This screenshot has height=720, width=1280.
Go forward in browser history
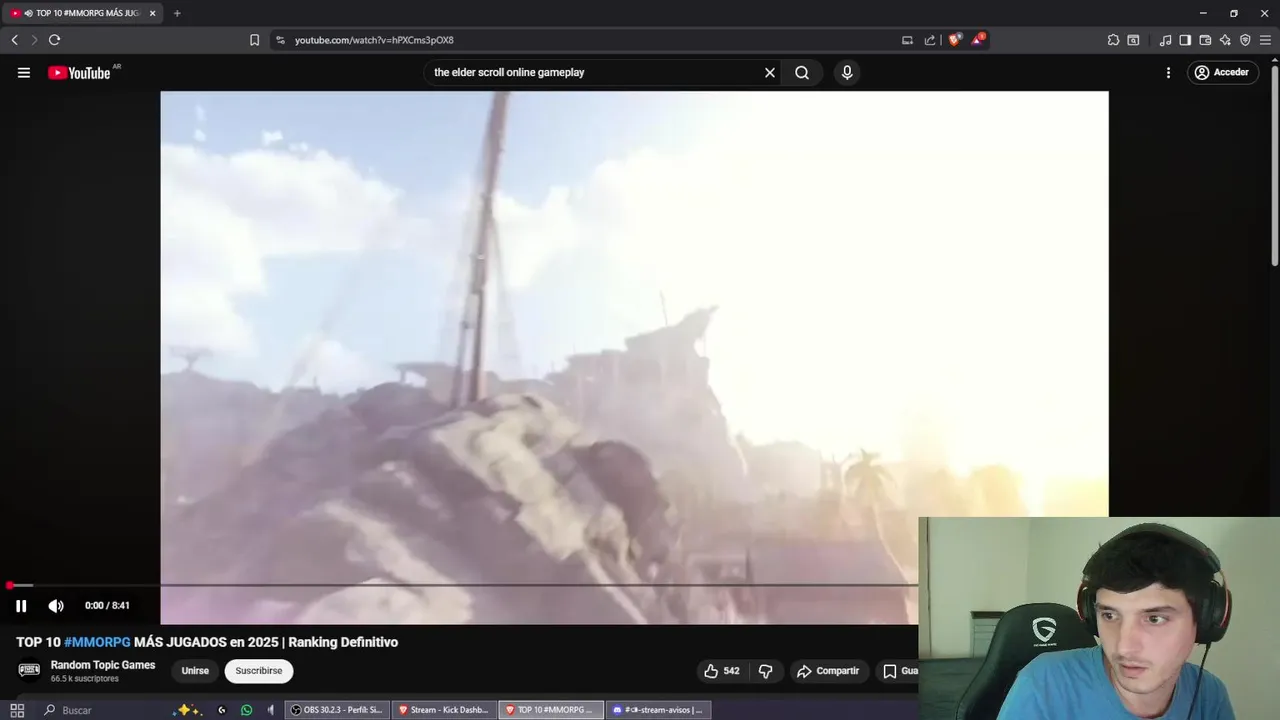tap(34, 40)
